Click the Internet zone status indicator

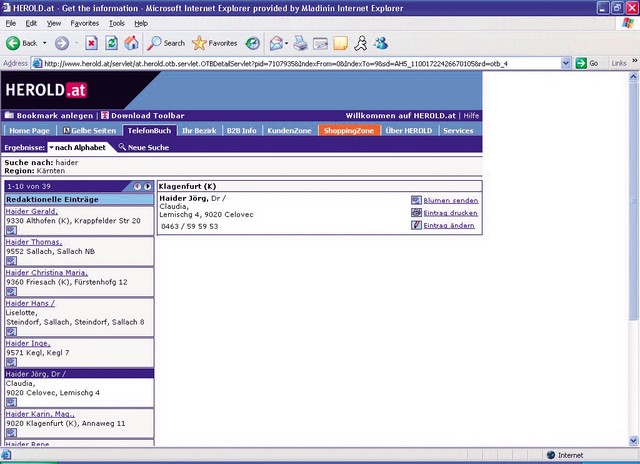(x=565, y=455)
